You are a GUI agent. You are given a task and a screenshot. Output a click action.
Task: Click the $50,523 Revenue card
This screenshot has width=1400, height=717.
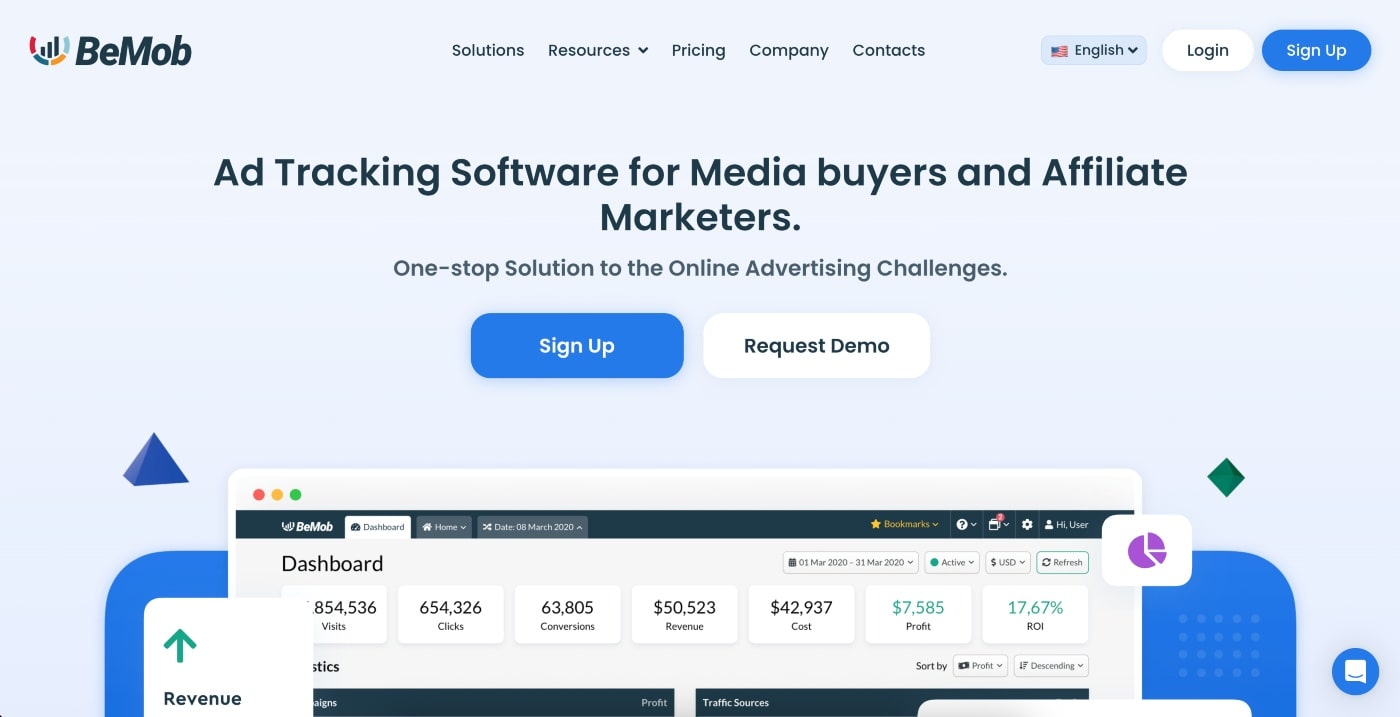(685, 614)
